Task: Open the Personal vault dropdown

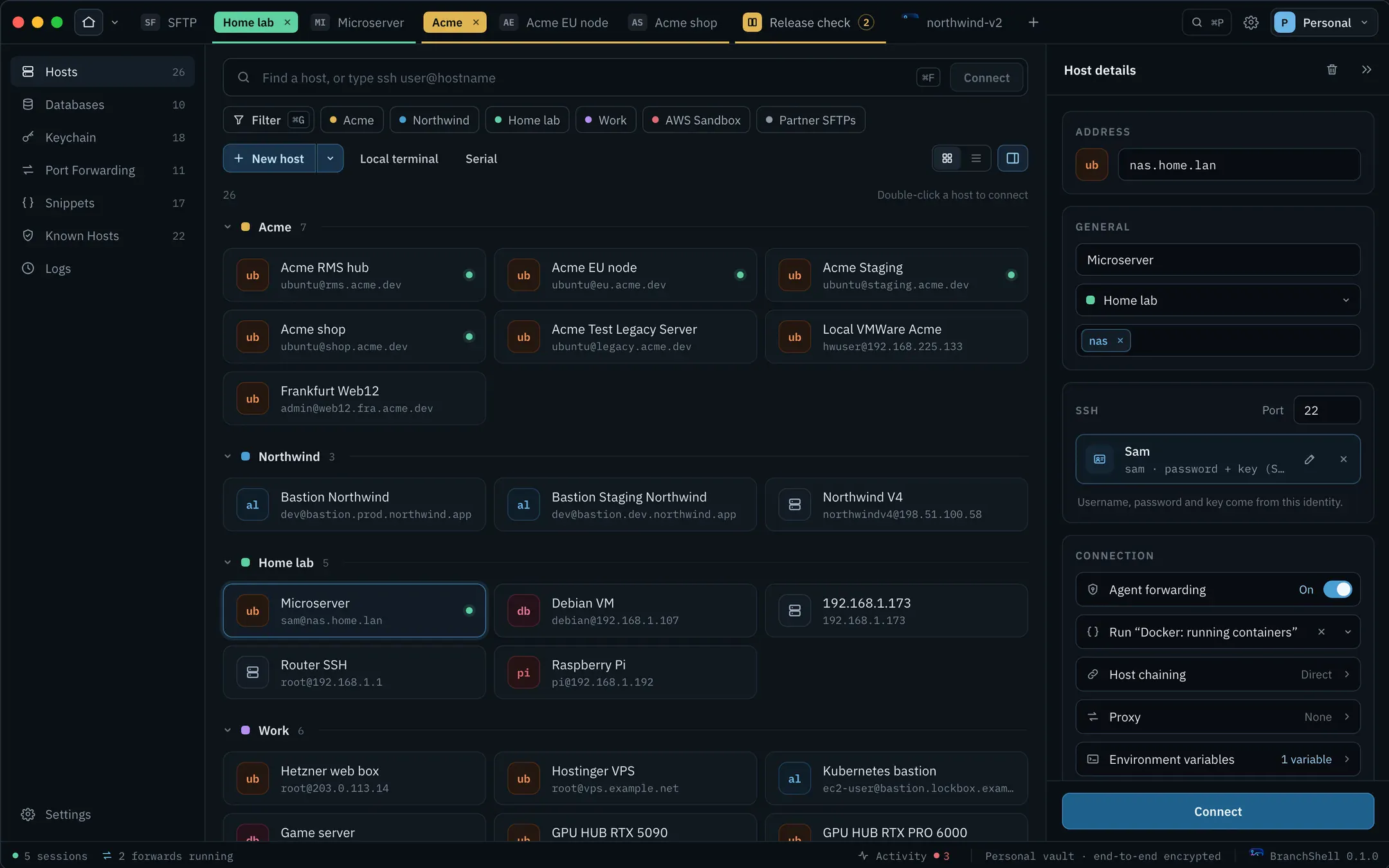Action: [x=1323, y=23]
